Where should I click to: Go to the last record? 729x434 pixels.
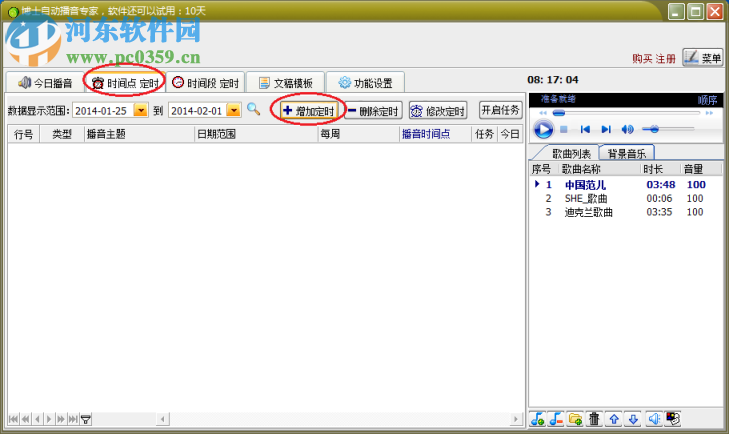pos(73,419)
